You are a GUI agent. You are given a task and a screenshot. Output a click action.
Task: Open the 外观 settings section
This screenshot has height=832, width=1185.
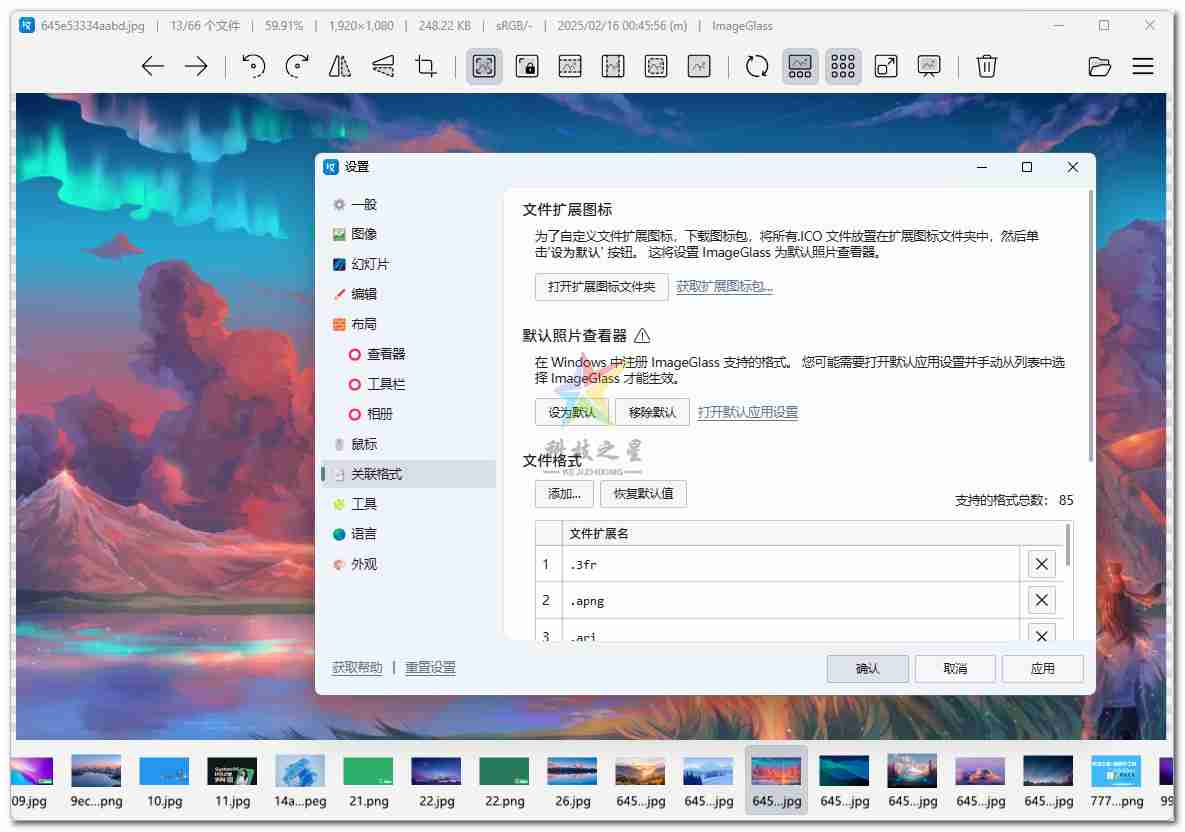point(364,564)
